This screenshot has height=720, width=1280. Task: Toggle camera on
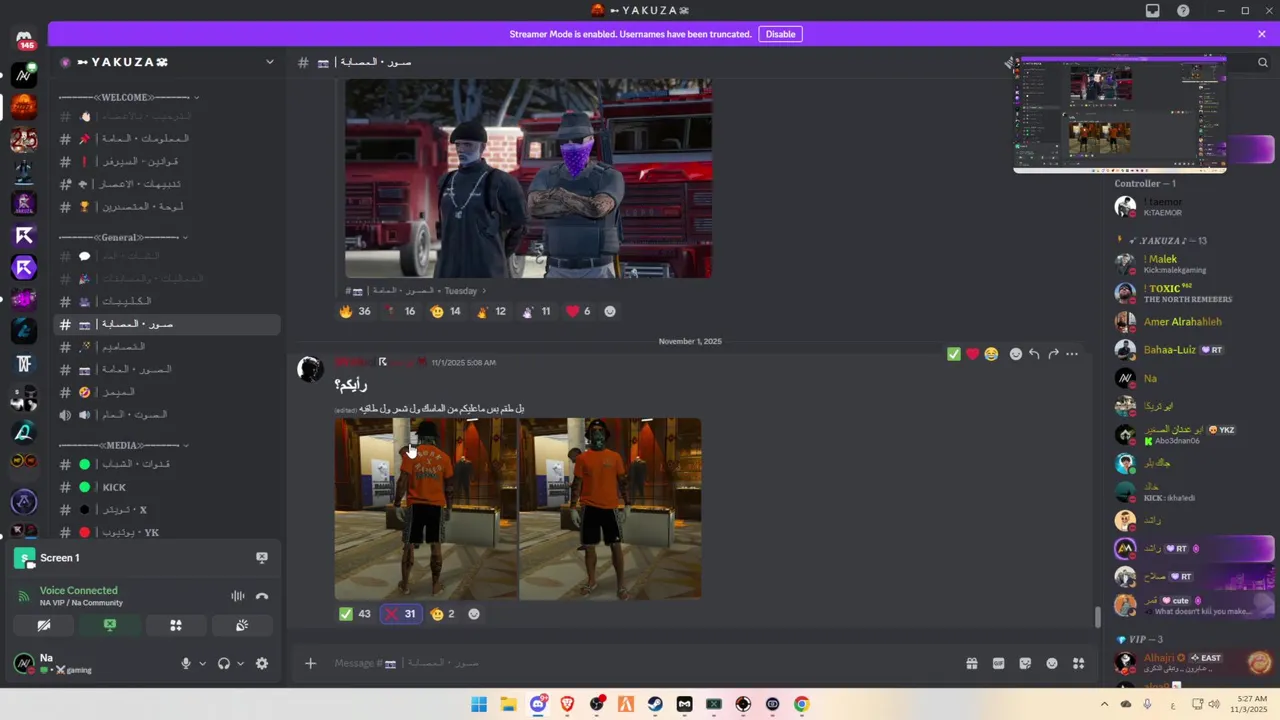tap(44, 625)
